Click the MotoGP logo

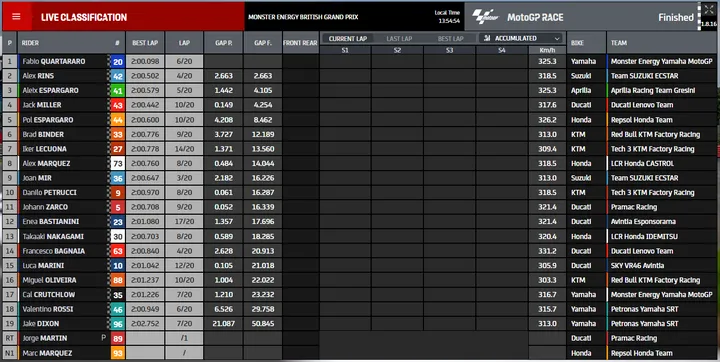(x=485, y=17)
